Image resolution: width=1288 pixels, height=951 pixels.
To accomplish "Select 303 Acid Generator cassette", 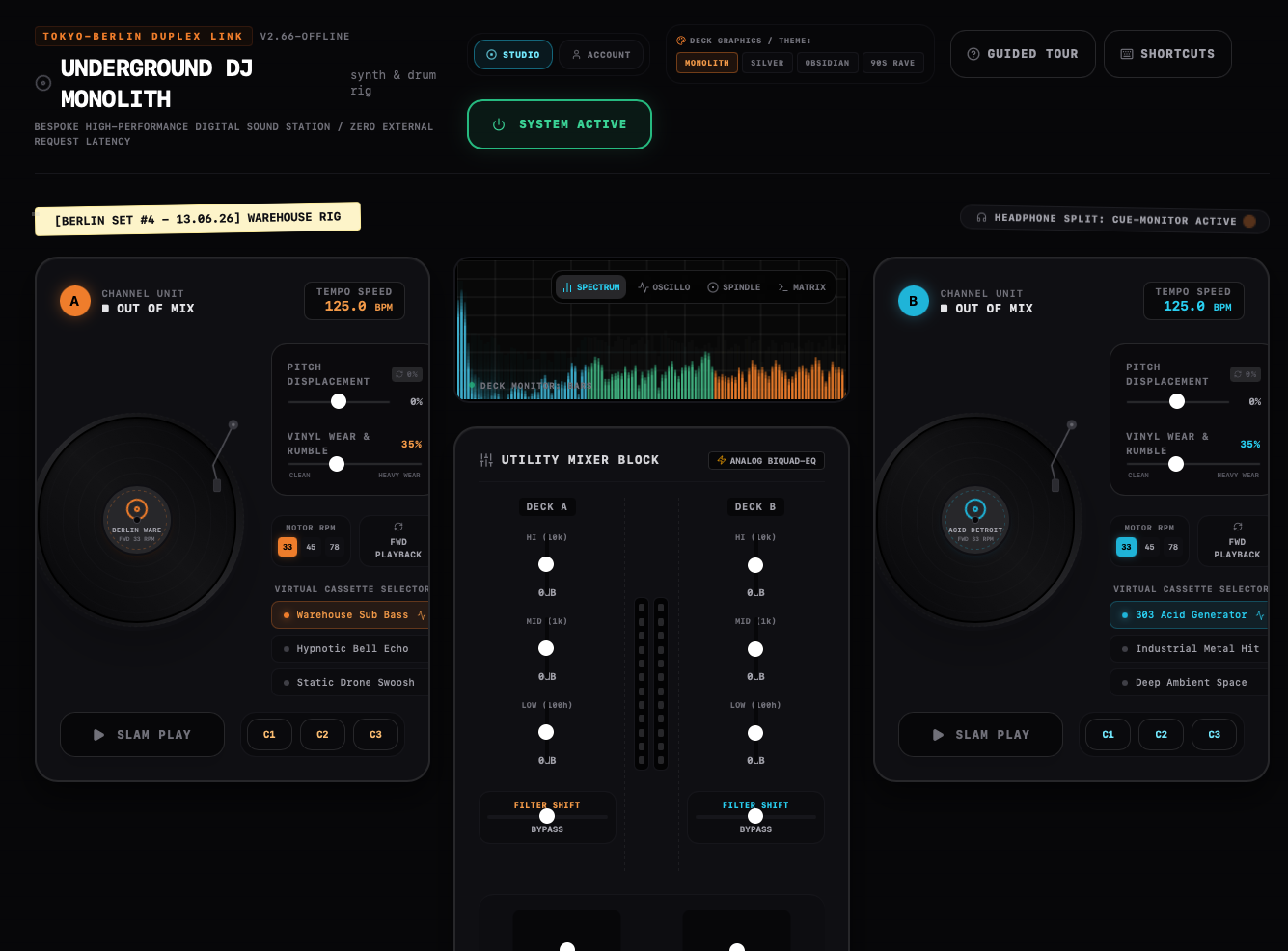I will pos(1190,615).
